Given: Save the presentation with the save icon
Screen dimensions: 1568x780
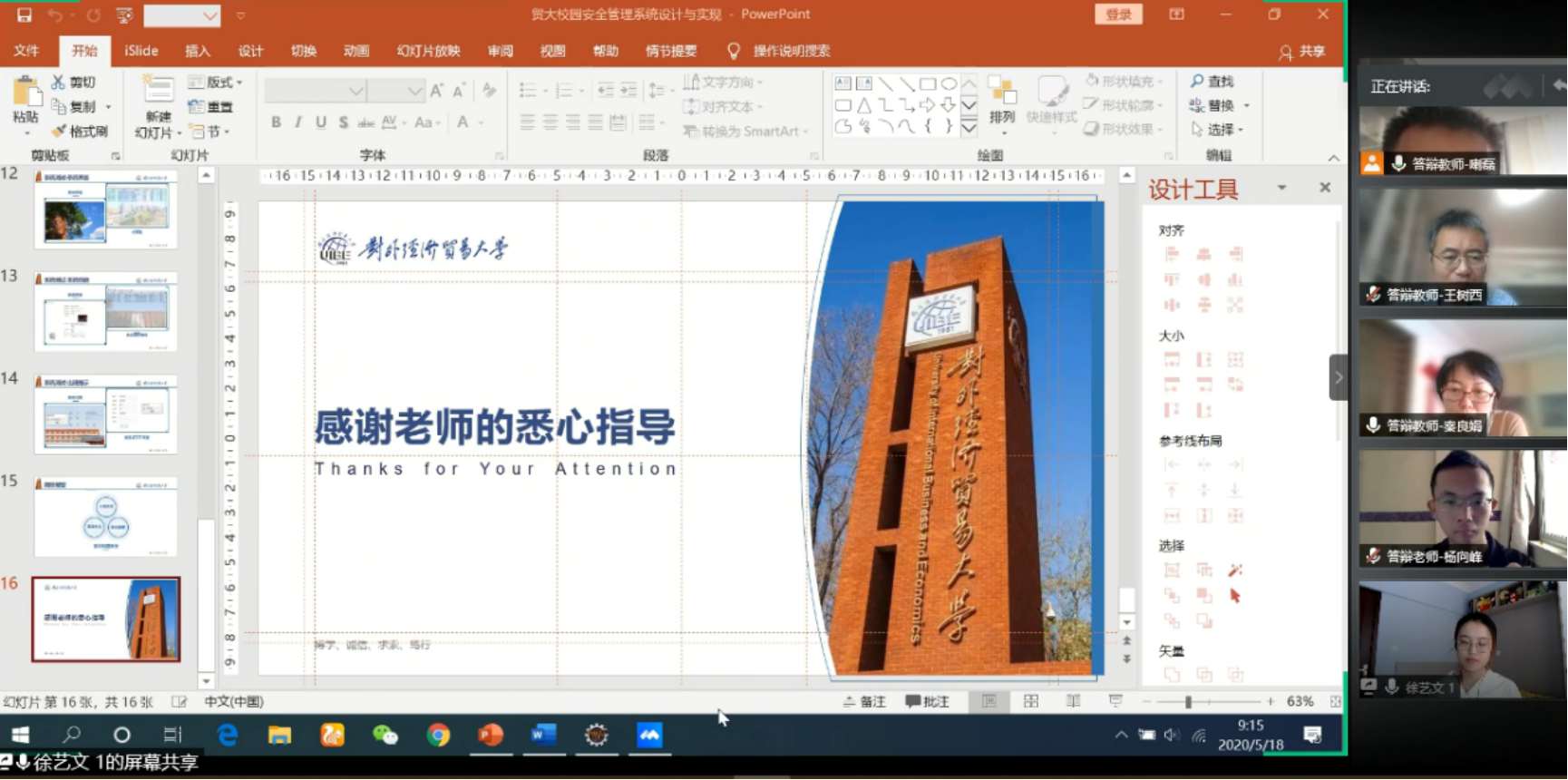Looking at the screenshot, I should [x=24, y=15].
